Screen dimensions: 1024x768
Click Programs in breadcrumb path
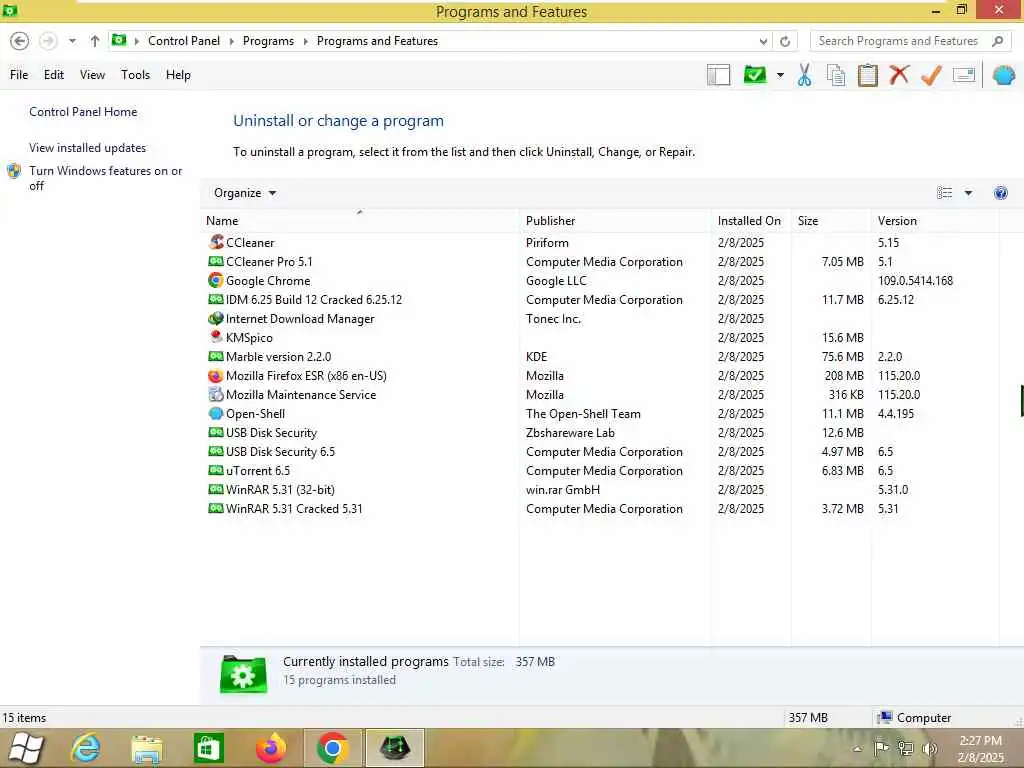(268, 41)
